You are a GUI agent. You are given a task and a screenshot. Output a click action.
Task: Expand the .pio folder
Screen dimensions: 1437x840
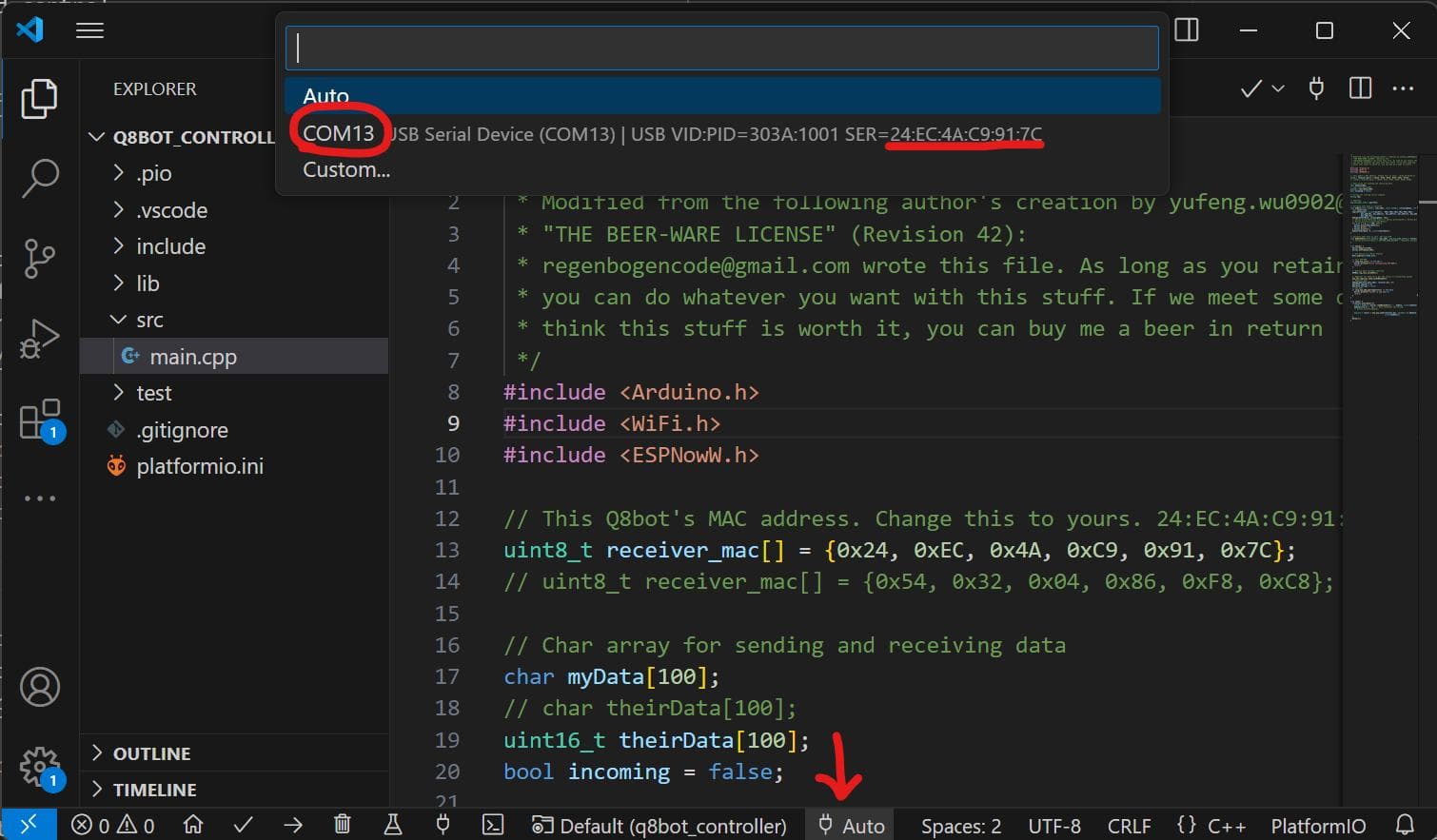(235, 173)
